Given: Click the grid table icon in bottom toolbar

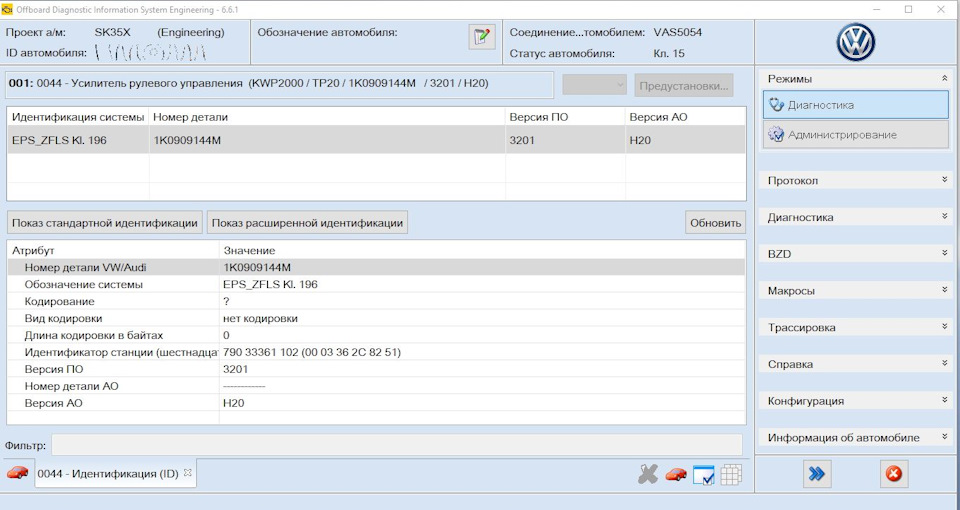Looking at the screenshot, I should click(x=731, y=474).
